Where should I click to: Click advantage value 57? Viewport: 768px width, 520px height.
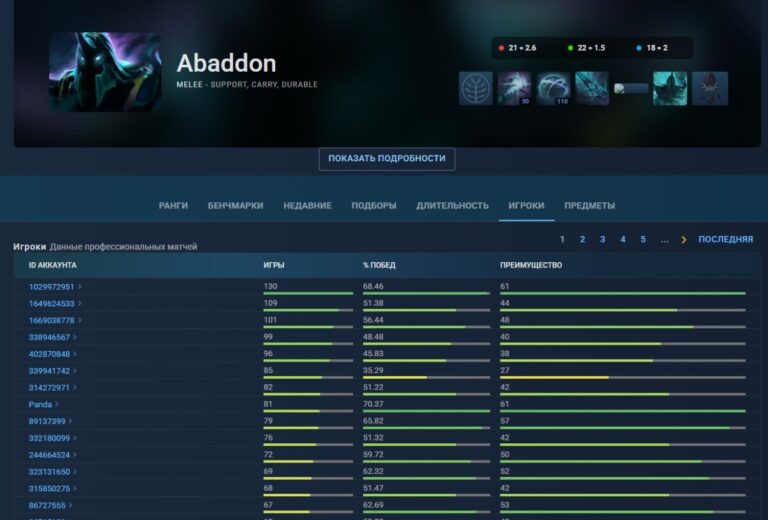[x=505, y=421]
